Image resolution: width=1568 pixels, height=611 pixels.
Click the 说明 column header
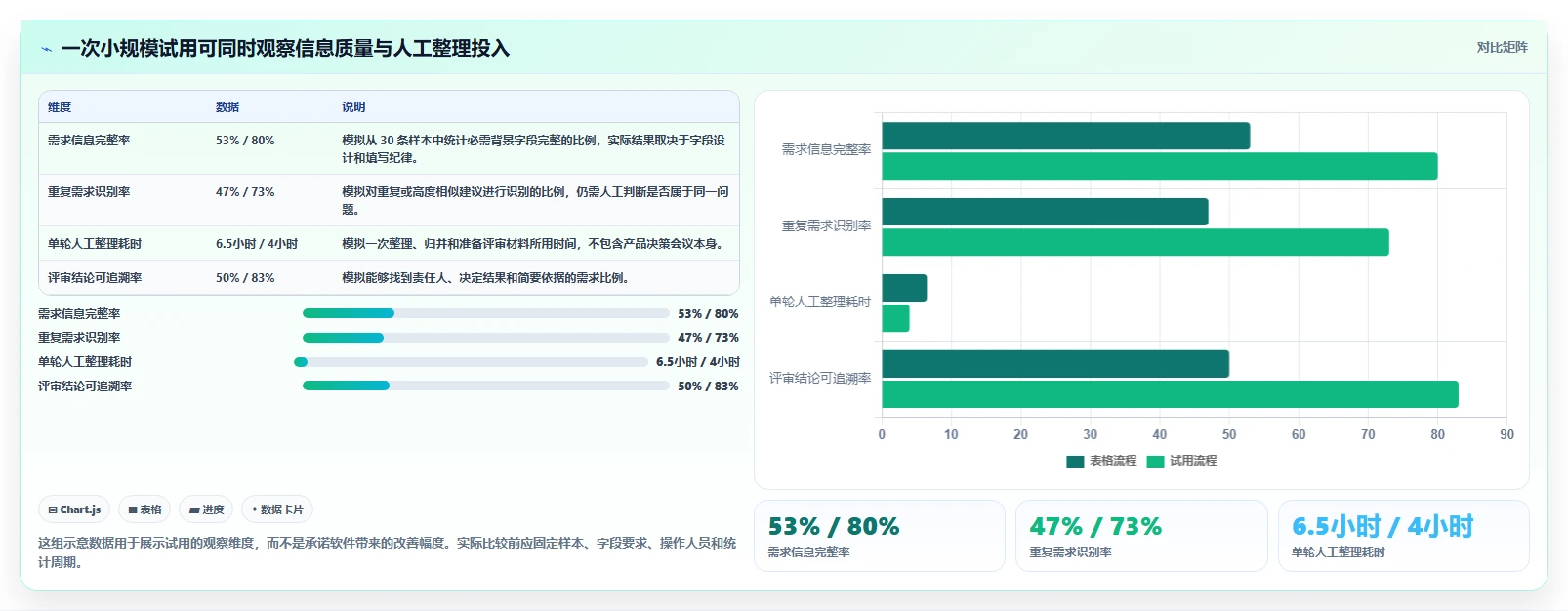pyautogui.click(x=353, y=107)
